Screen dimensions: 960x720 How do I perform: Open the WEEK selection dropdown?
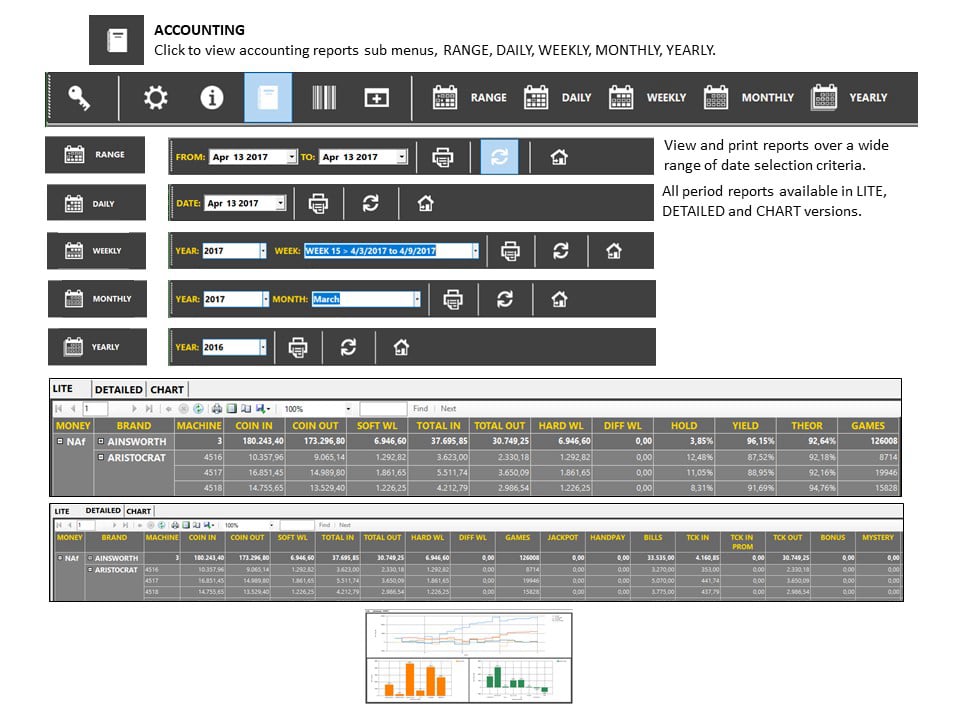coord(475,250)
